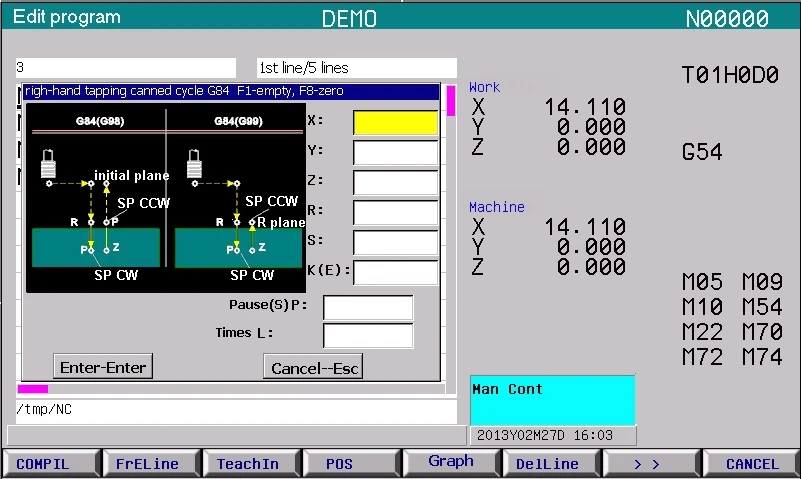
Task: Click the Machine coordinates label
Action: coord(497,207)
